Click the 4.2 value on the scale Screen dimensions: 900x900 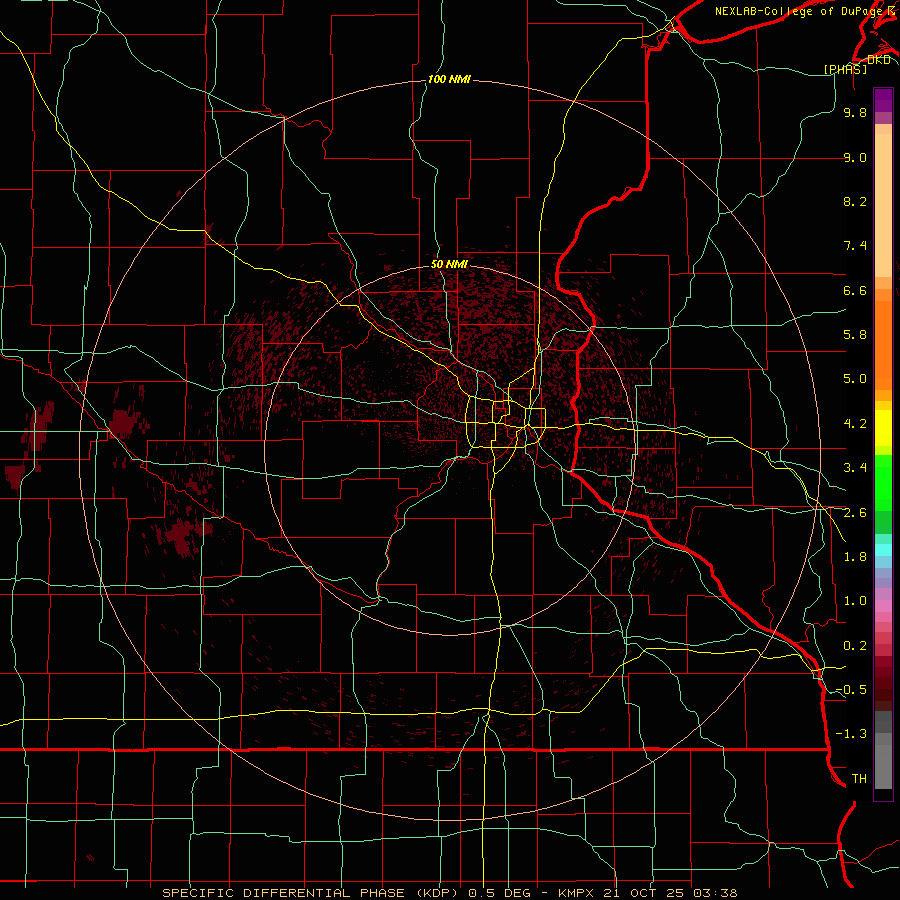[x=855, y=424]
